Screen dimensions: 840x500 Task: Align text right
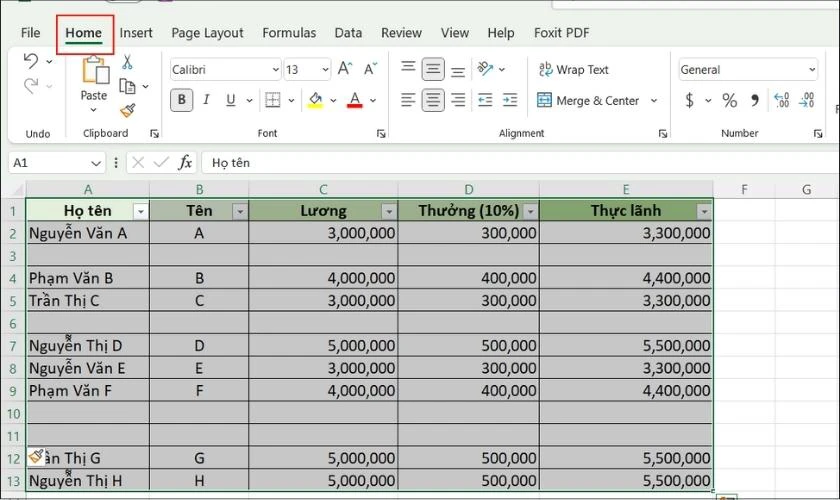pyautogui.click(x=458, y=100)
